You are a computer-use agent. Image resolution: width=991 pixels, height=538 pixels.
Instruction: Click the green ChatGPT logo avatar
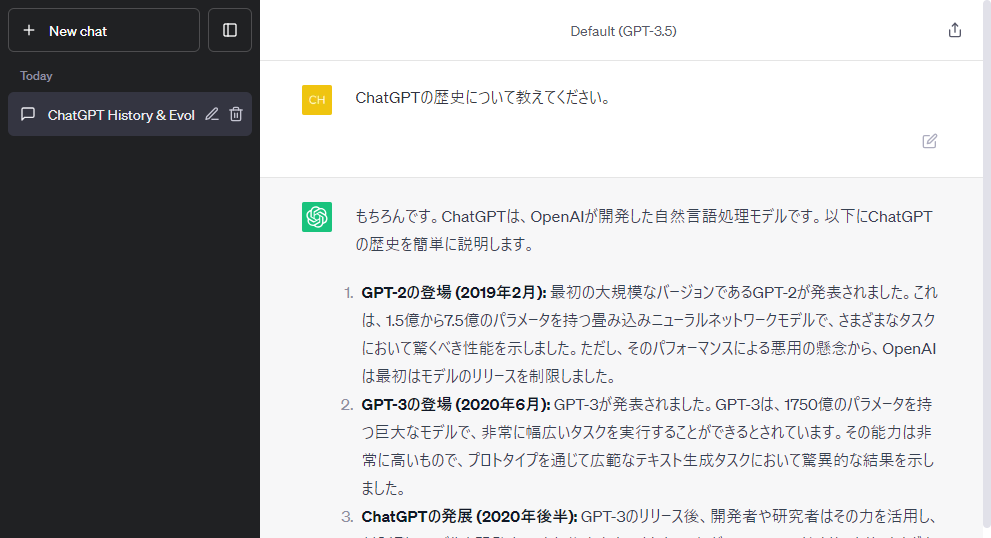pos(317,217)
